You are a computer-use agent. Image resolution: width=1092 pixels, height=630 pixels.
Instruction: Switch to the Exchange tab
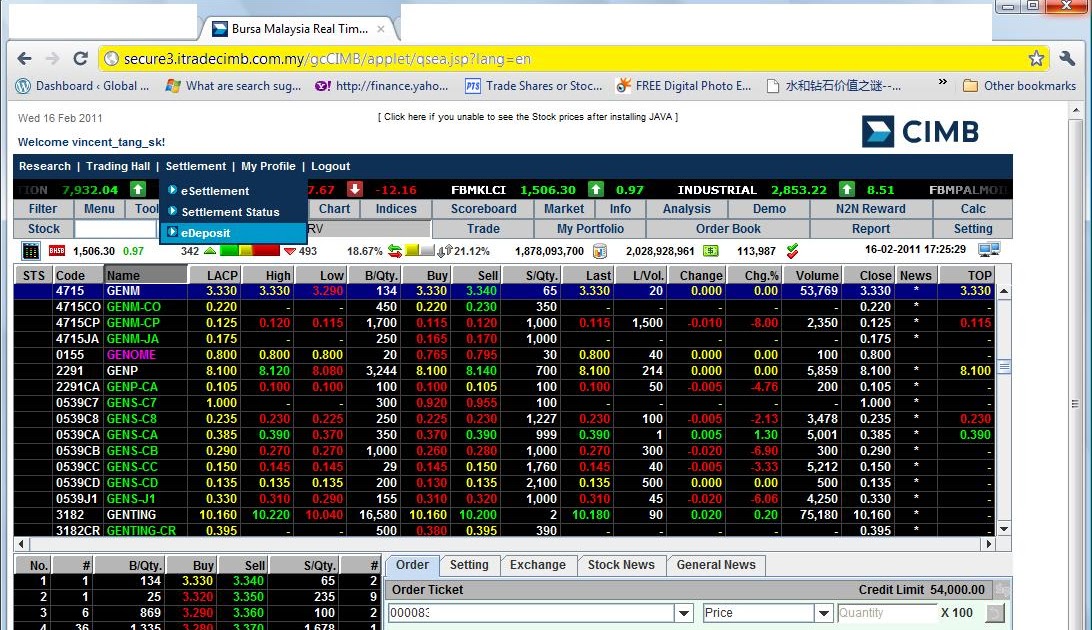coord(538,565)
